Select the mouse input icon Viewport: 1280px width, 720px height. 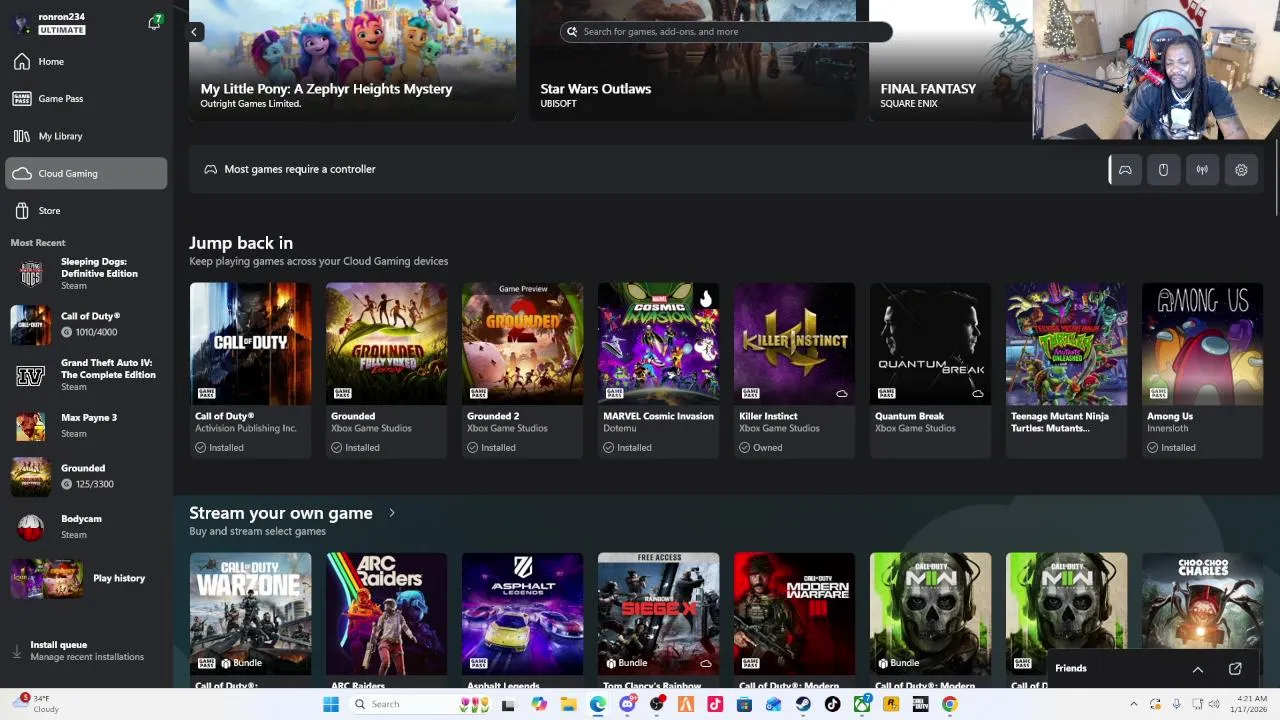1163,170
